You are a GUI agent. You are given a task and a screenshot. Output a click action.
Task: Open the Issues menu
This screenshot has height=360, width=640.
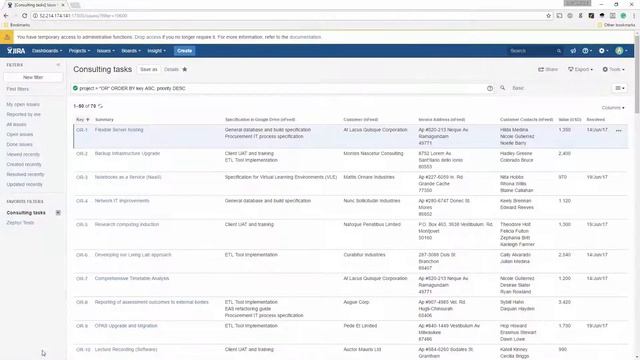tap(105, 51)
